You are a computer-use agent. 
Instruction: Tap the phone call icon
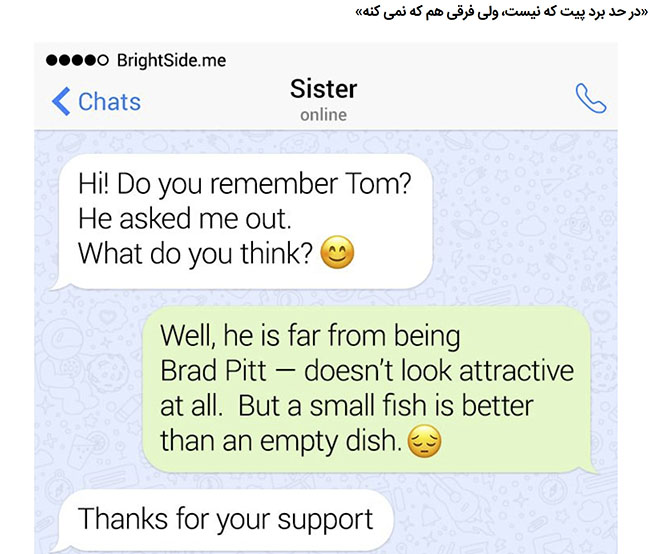(x=591, y=98)
